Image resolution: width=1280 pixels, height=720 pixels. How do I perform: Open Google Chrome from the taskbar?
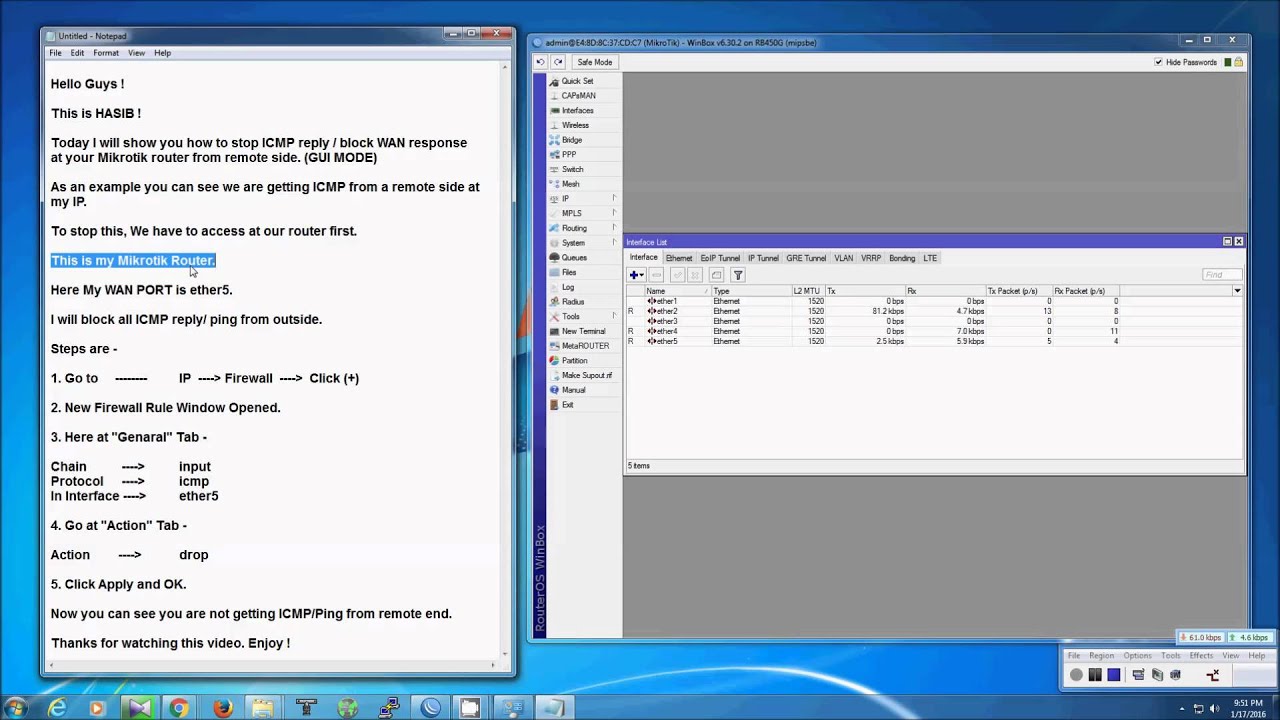point(179,708)
